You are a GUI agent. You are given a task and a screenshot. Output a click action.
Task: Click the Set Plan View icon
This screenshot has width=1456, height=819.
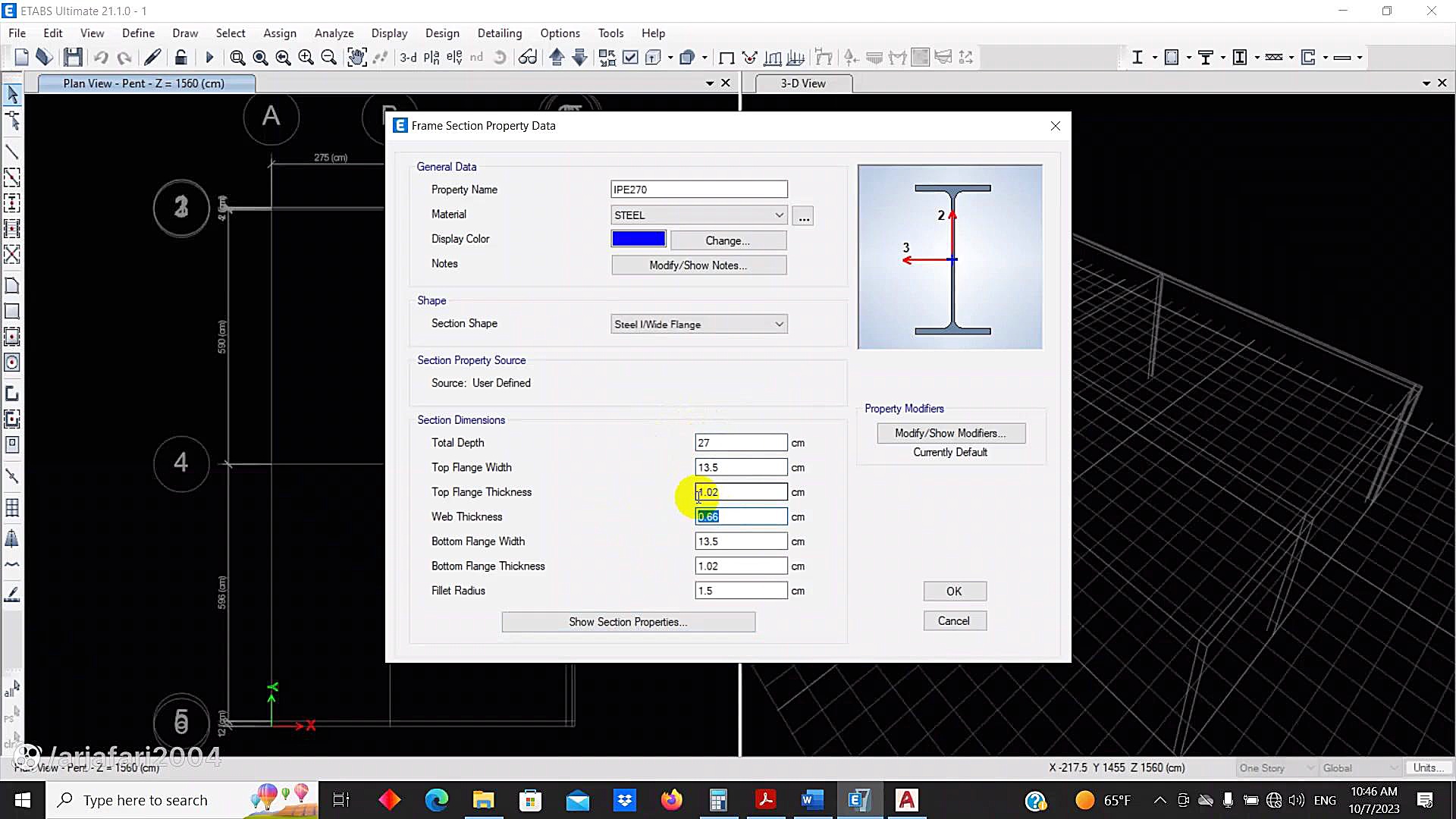(431, 58)
